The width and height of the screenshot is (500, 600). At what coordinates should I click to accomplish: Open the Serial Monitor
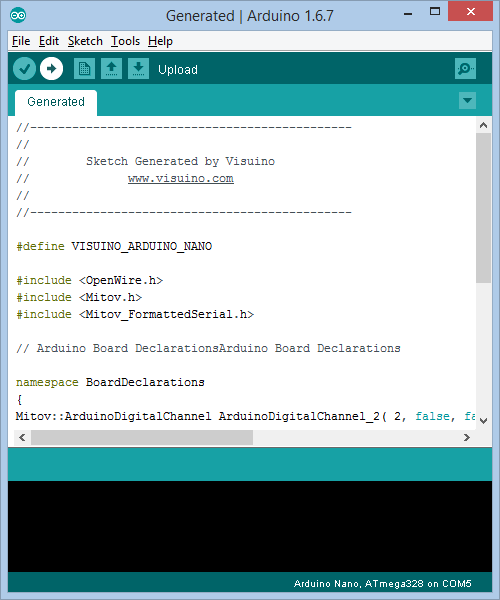(465, 69)
